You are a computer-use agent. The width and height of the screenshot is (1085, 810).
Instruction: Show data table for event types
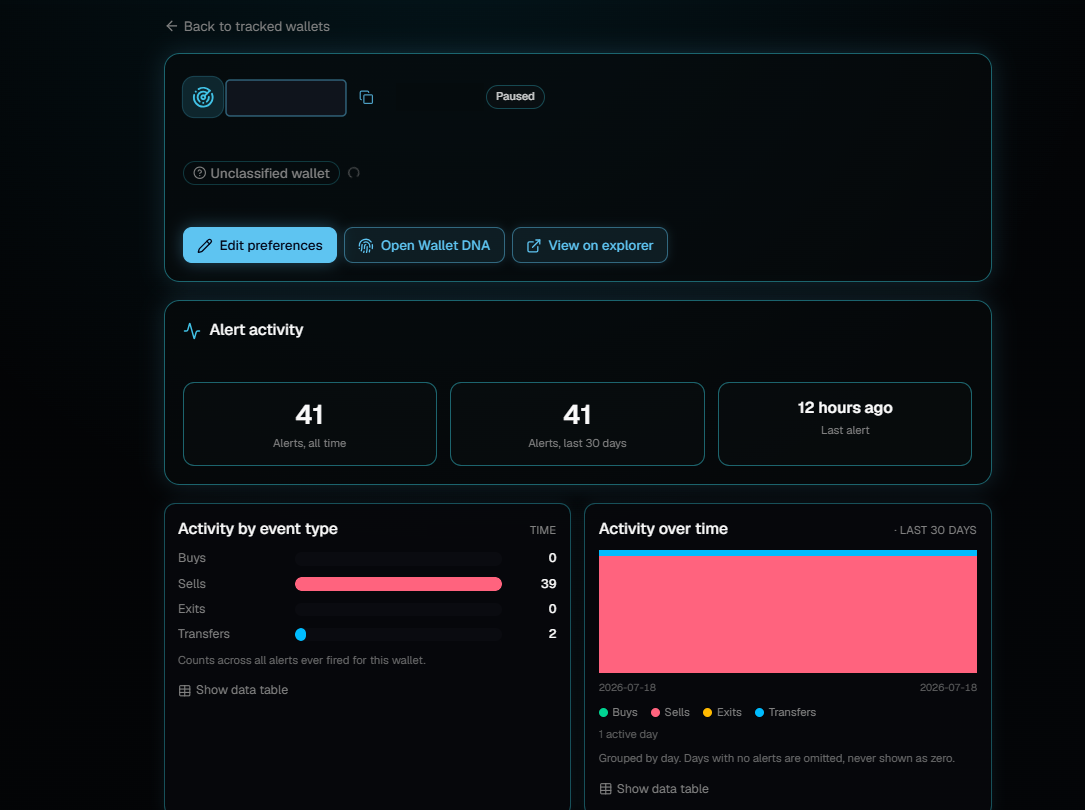pyautogui.click(x=233, y=690)
